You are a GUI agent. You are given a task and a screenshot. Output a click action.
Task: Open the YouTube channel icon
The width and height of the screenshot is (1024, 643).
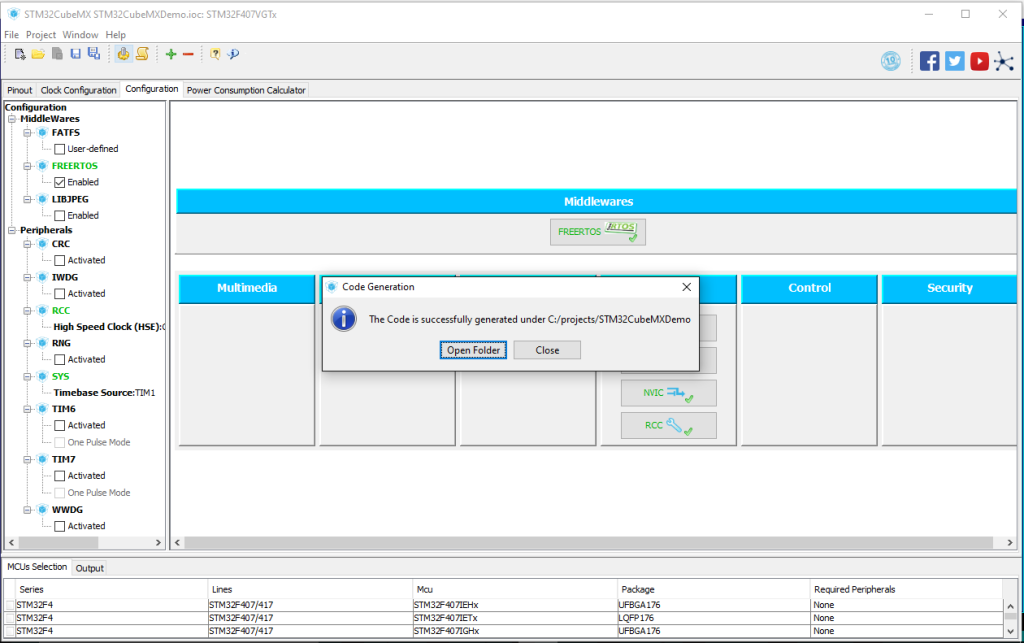tap(979, 60)
